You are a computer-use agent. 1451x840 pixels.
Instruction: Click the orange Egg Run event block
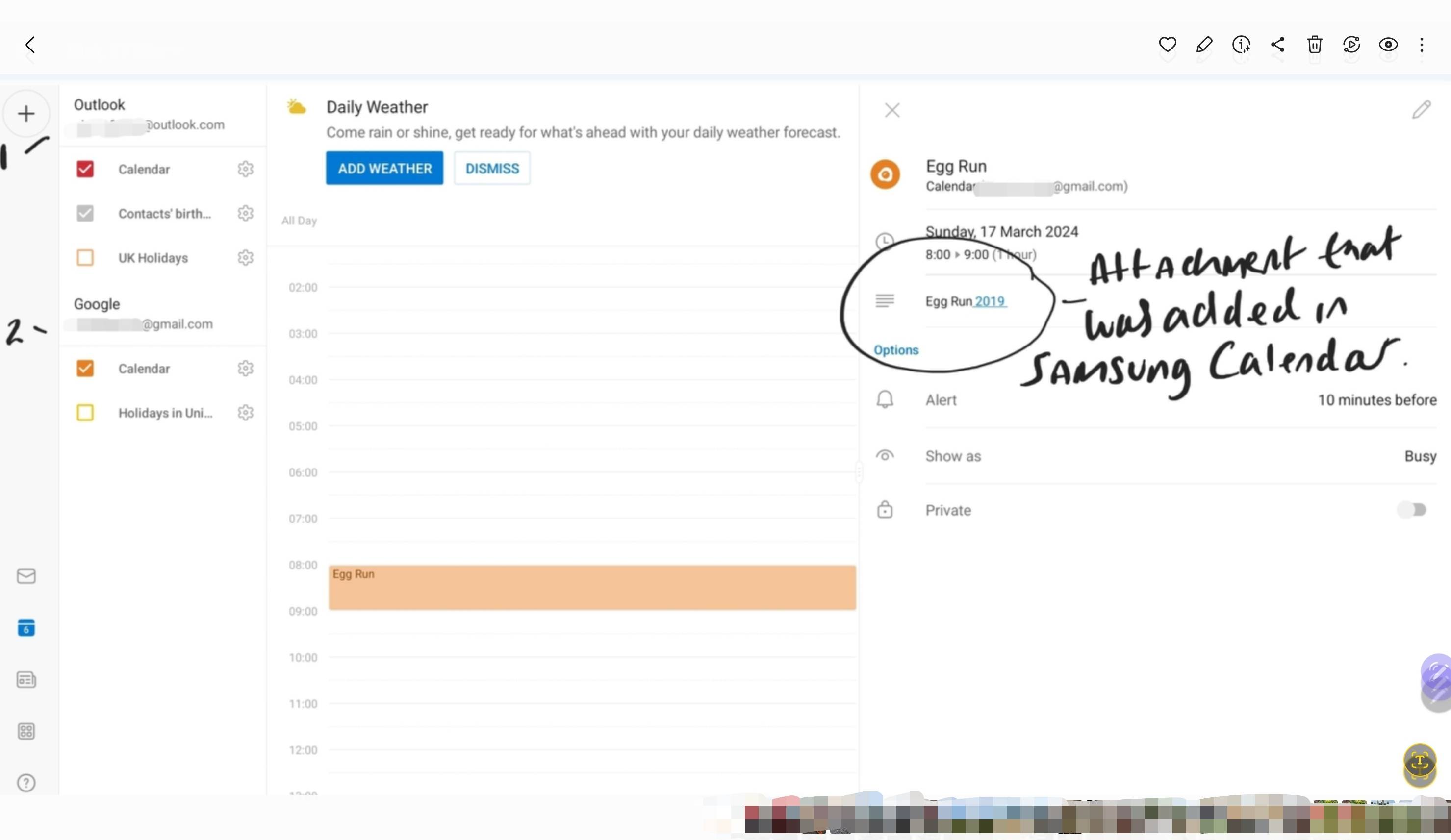591,587
